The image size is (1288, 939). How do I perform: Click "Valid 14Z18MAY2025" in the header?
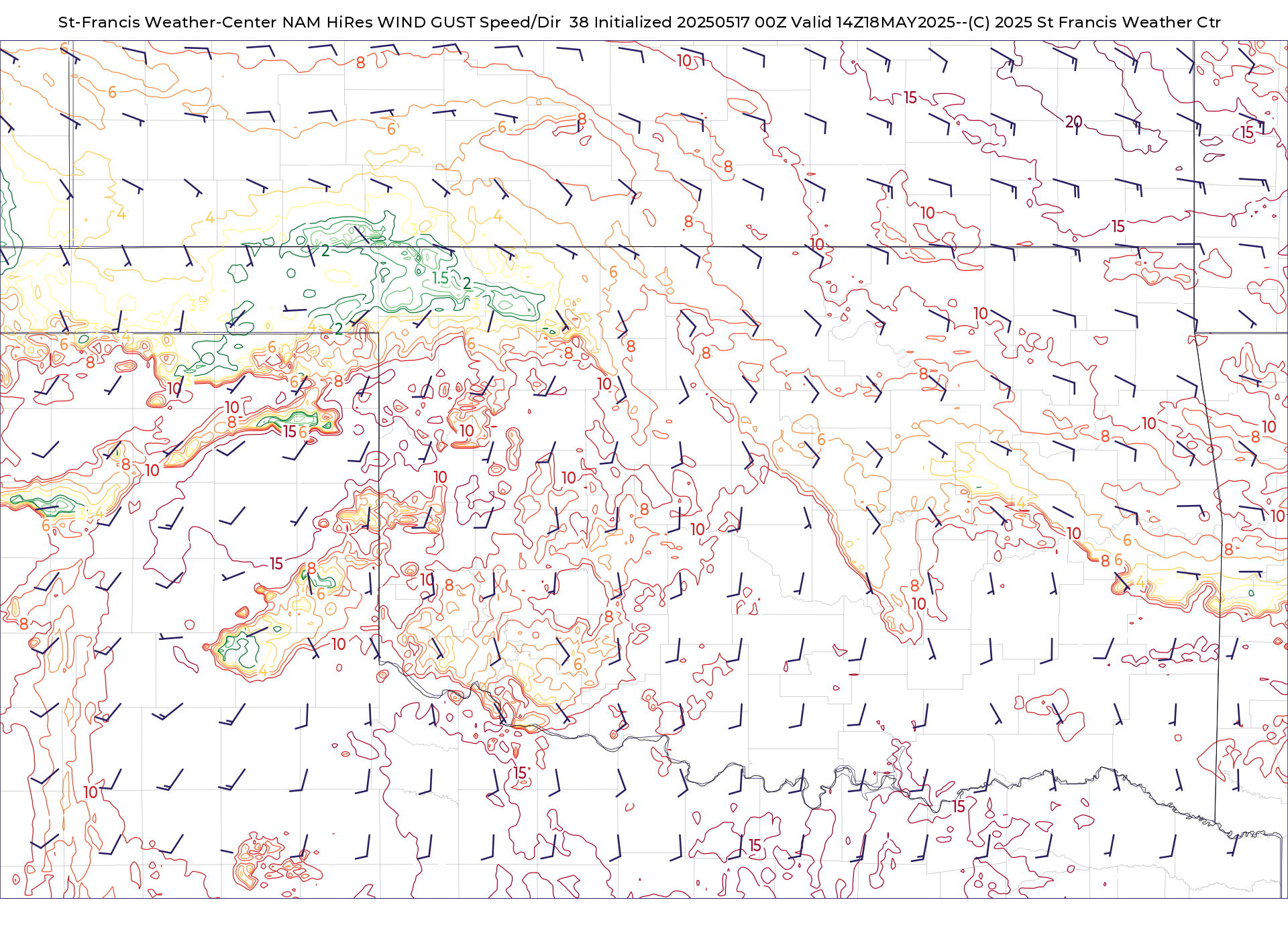click(873, 22)
